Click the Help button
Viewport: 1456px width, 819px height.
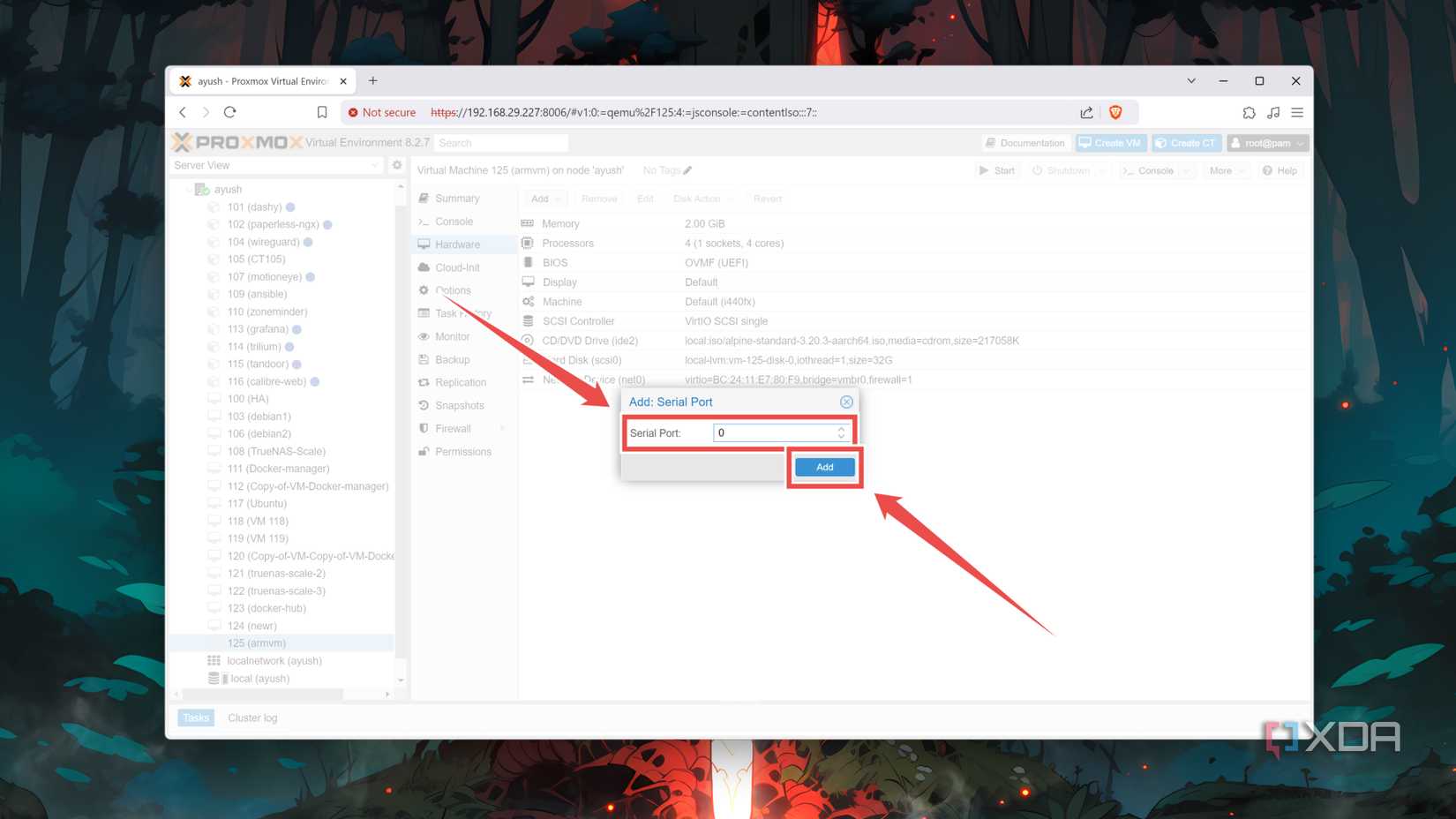pyautogui.click(x=1280, y=170)
